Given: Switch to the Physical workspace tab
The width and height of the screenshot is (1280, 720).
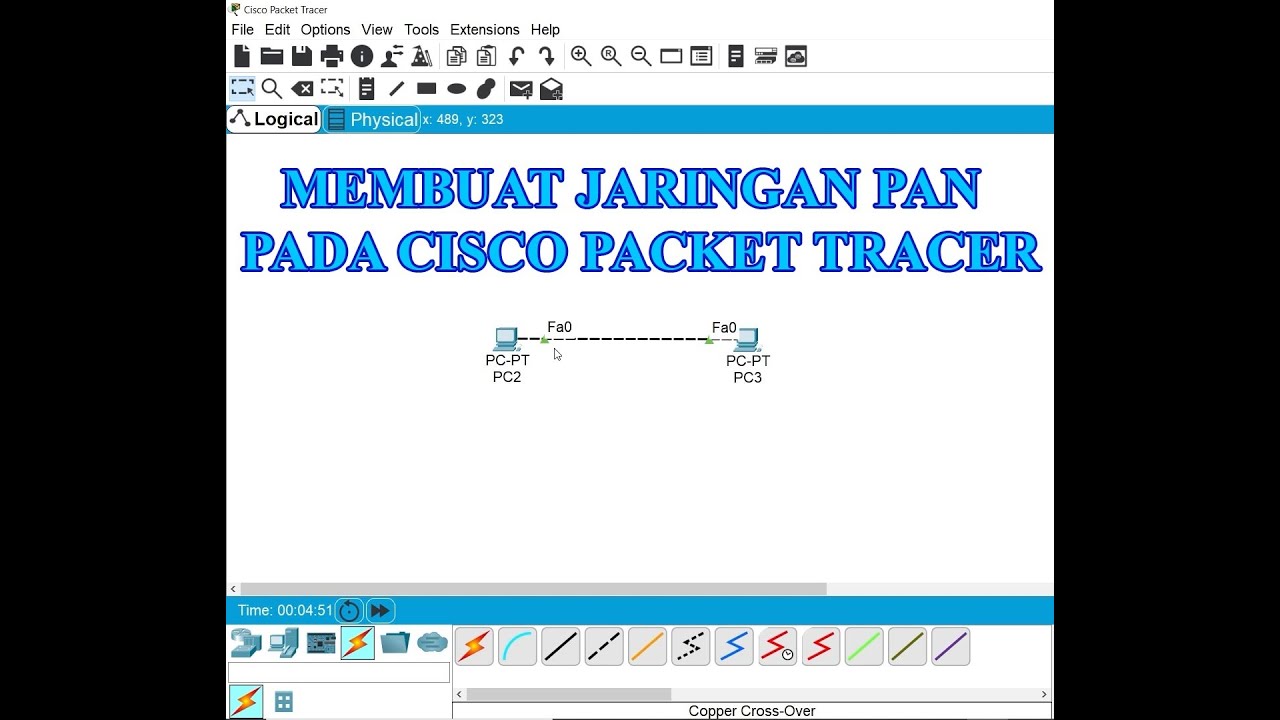Looking at the screenshot, I should (x=373, y=120).
